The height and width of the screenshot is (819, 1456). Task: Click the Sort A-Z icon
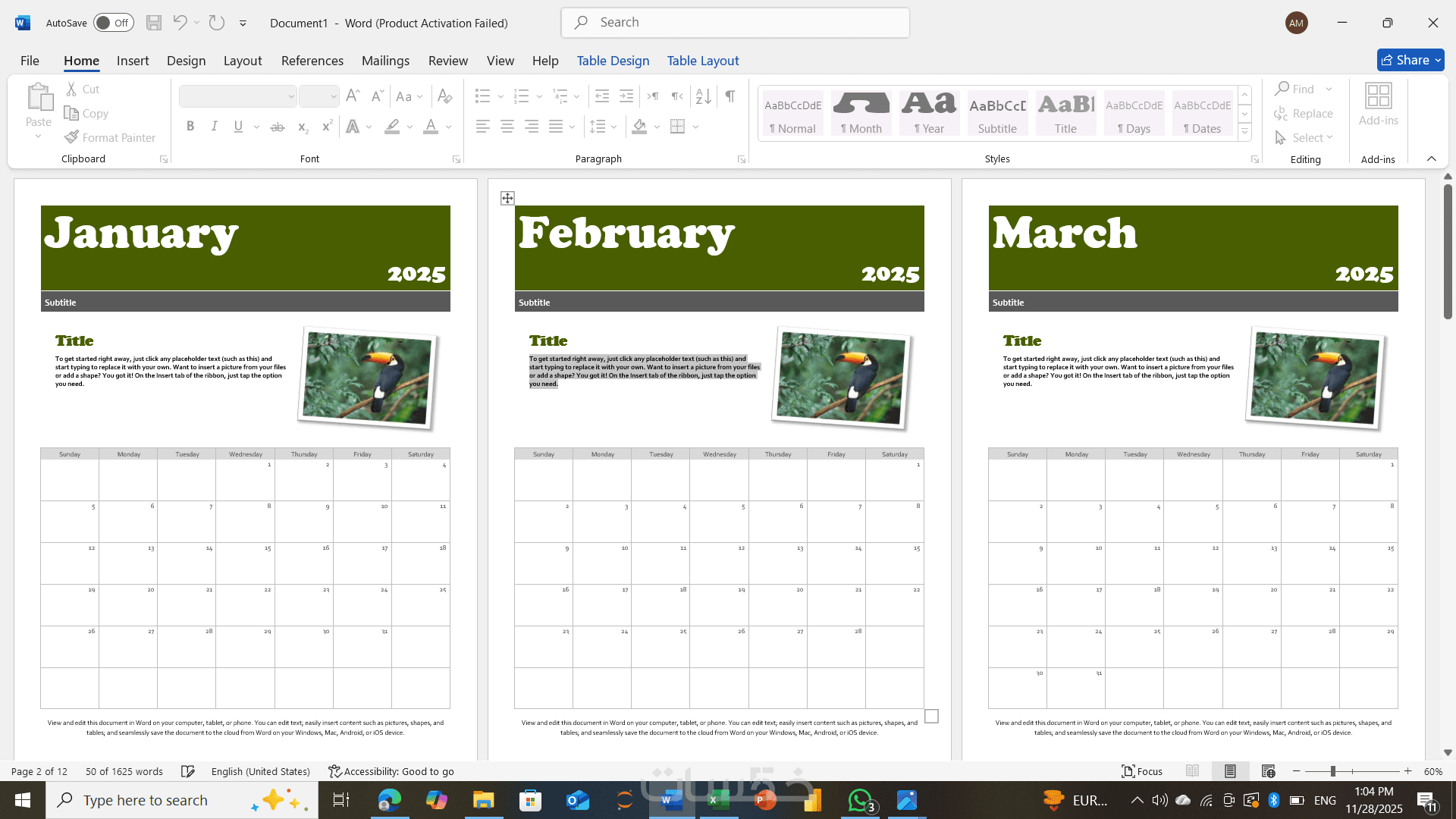click(x=703, y=96)
